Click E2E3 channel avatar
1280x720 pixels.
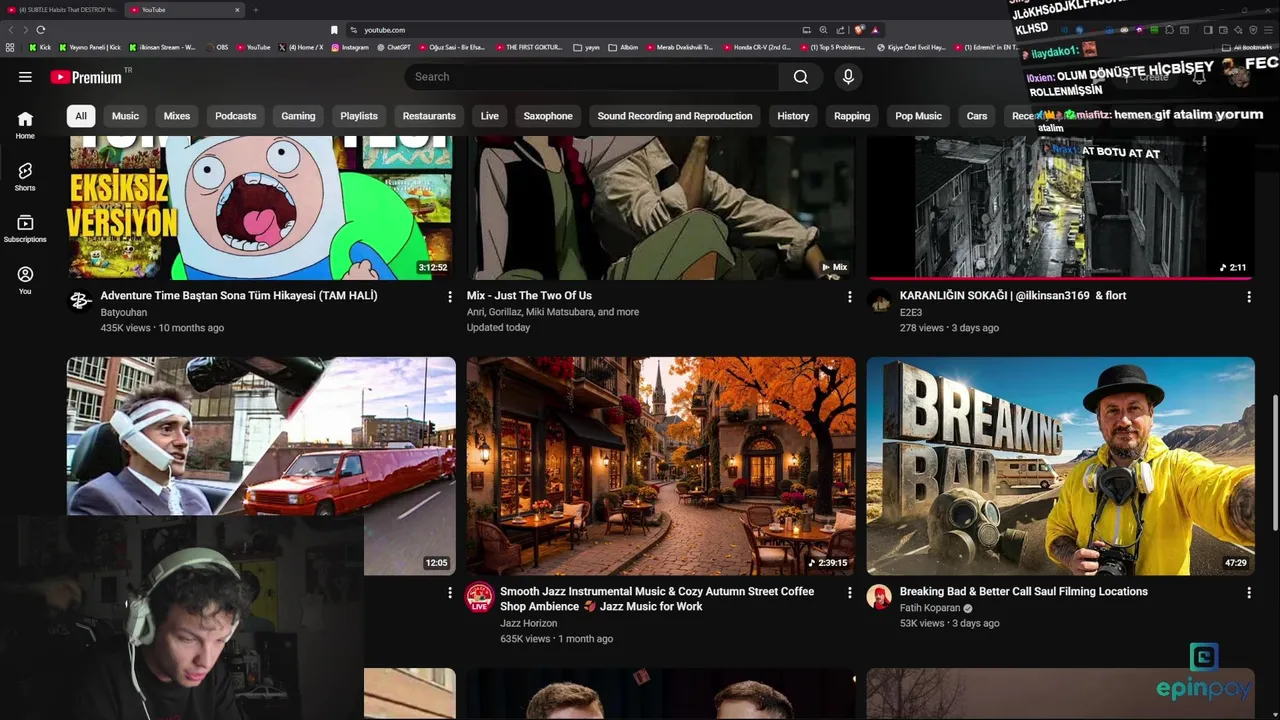point(879,300)
